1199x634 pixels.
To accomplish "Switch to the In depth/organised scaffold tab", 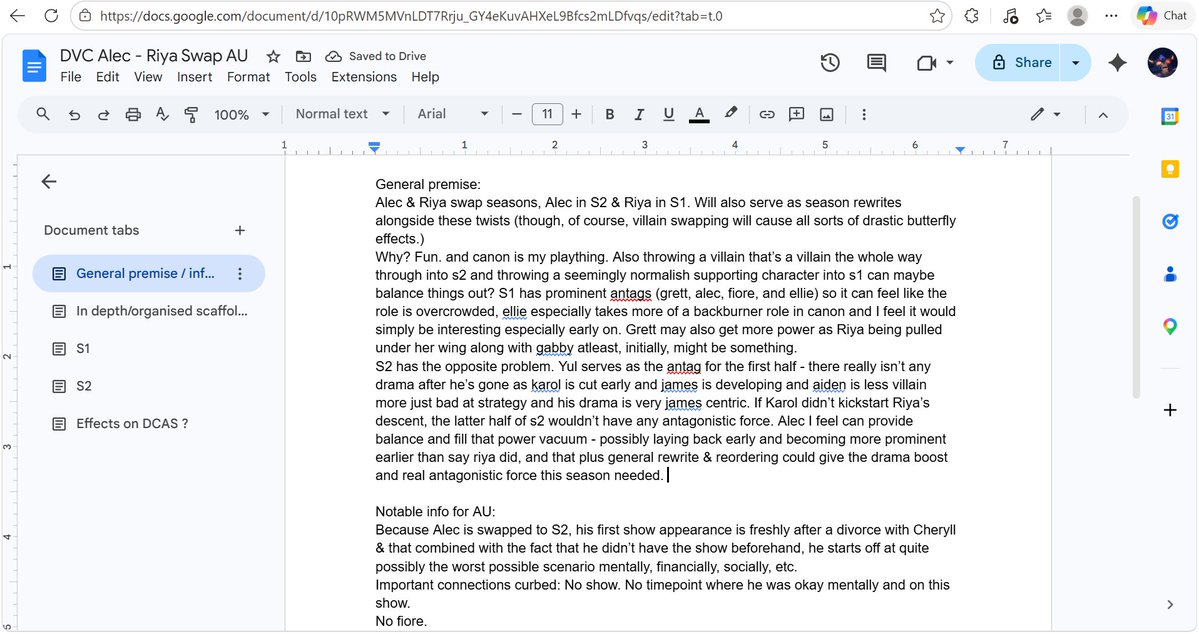I will 149,311.
